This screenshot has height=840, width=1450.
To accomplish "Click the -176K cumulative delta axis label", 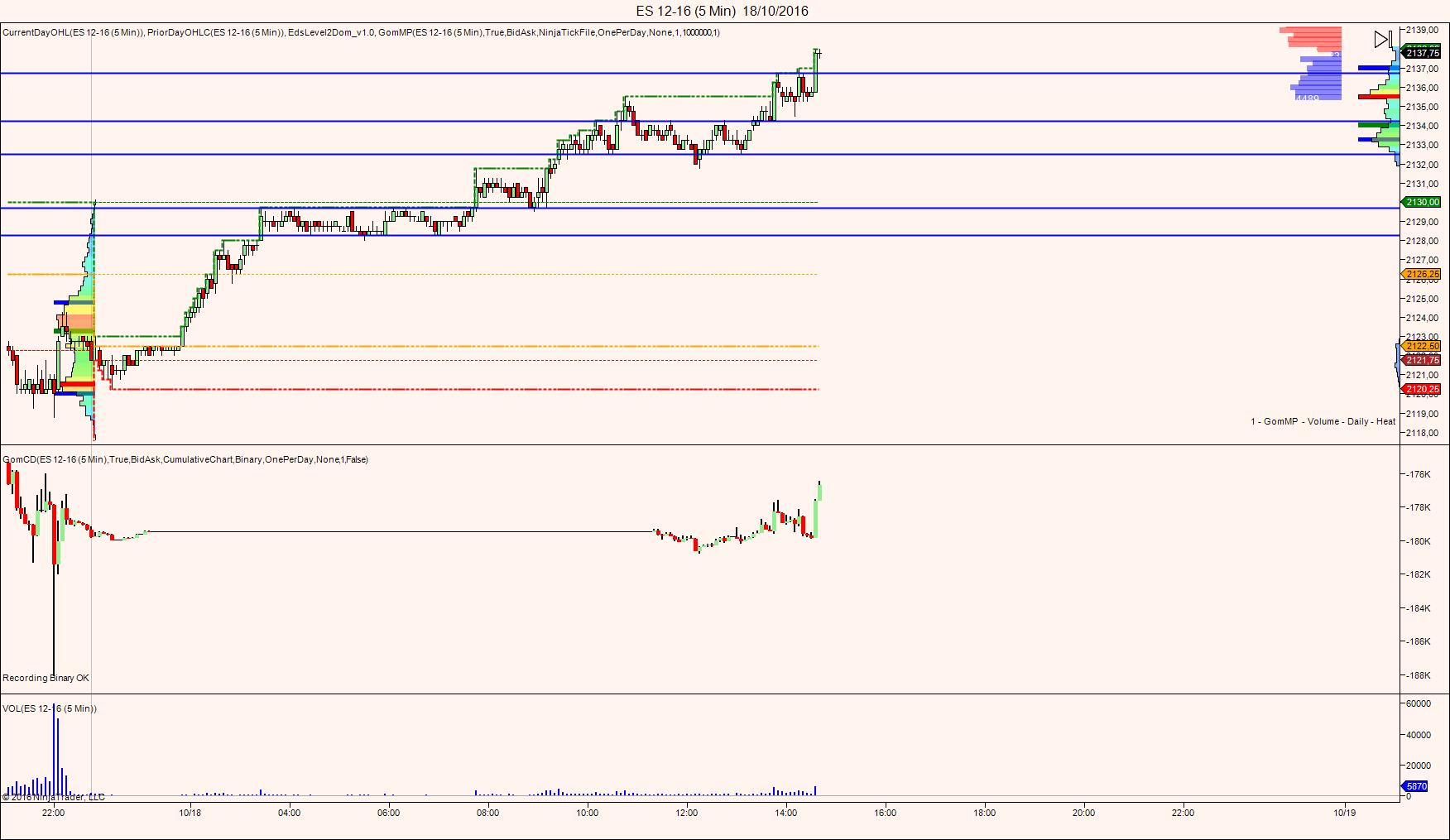I will tap(1419, 474).
